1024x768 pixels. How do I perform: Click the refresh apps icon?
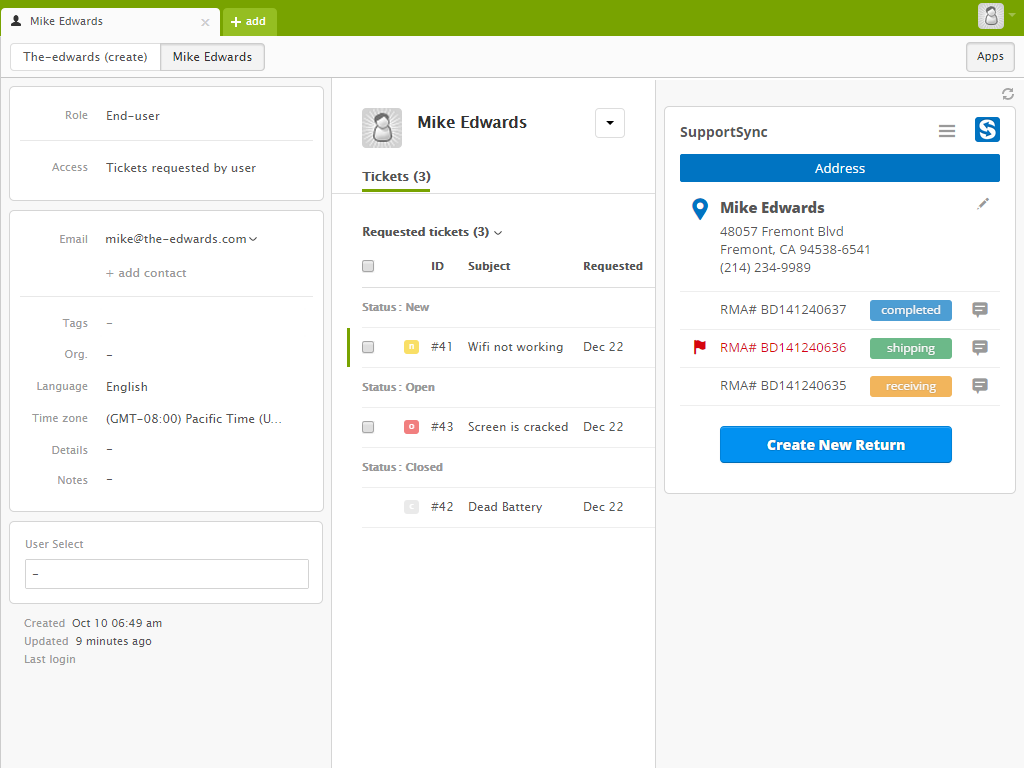[1008, 94]
